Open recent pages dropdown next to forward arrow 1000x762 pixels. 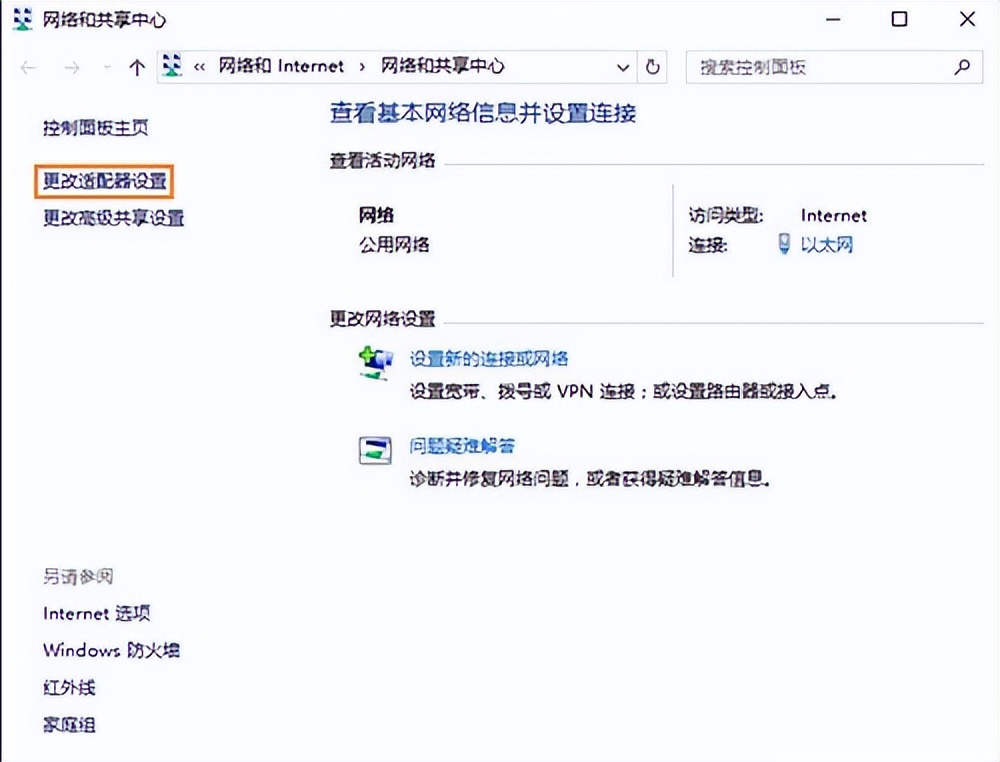tap(105, 67)
